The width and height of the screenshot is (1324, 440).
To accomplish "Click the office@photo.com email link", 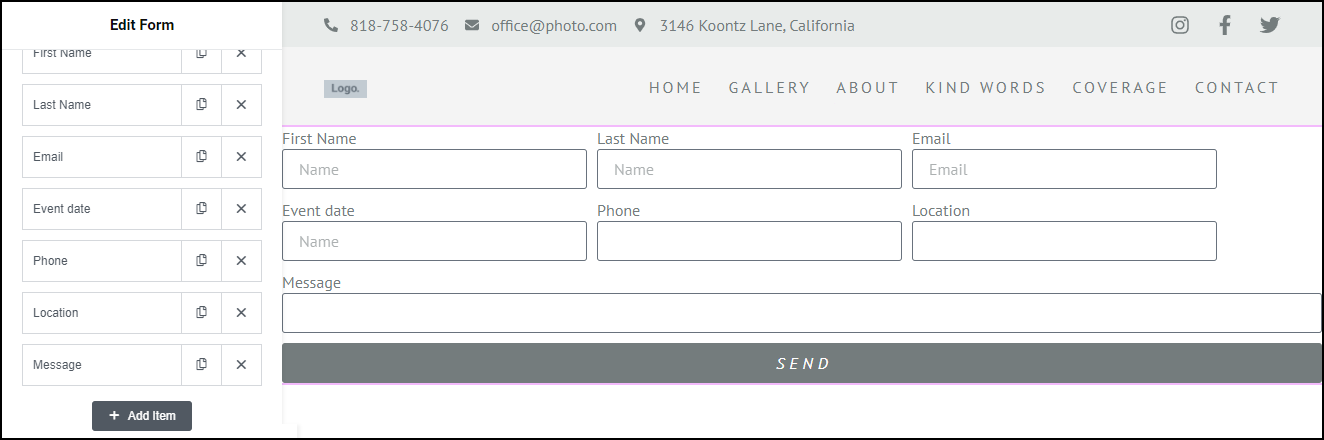I will [x=553, y=26].
